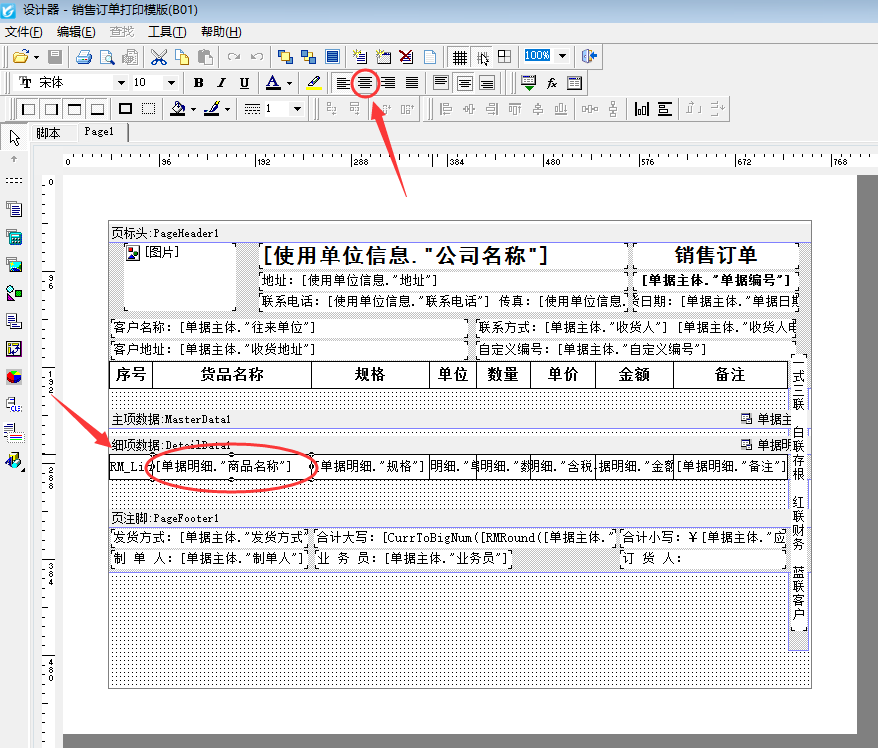Screen dimensions: 878x748
Task: Expand the font size dropdown
Action: pos(171,83)
